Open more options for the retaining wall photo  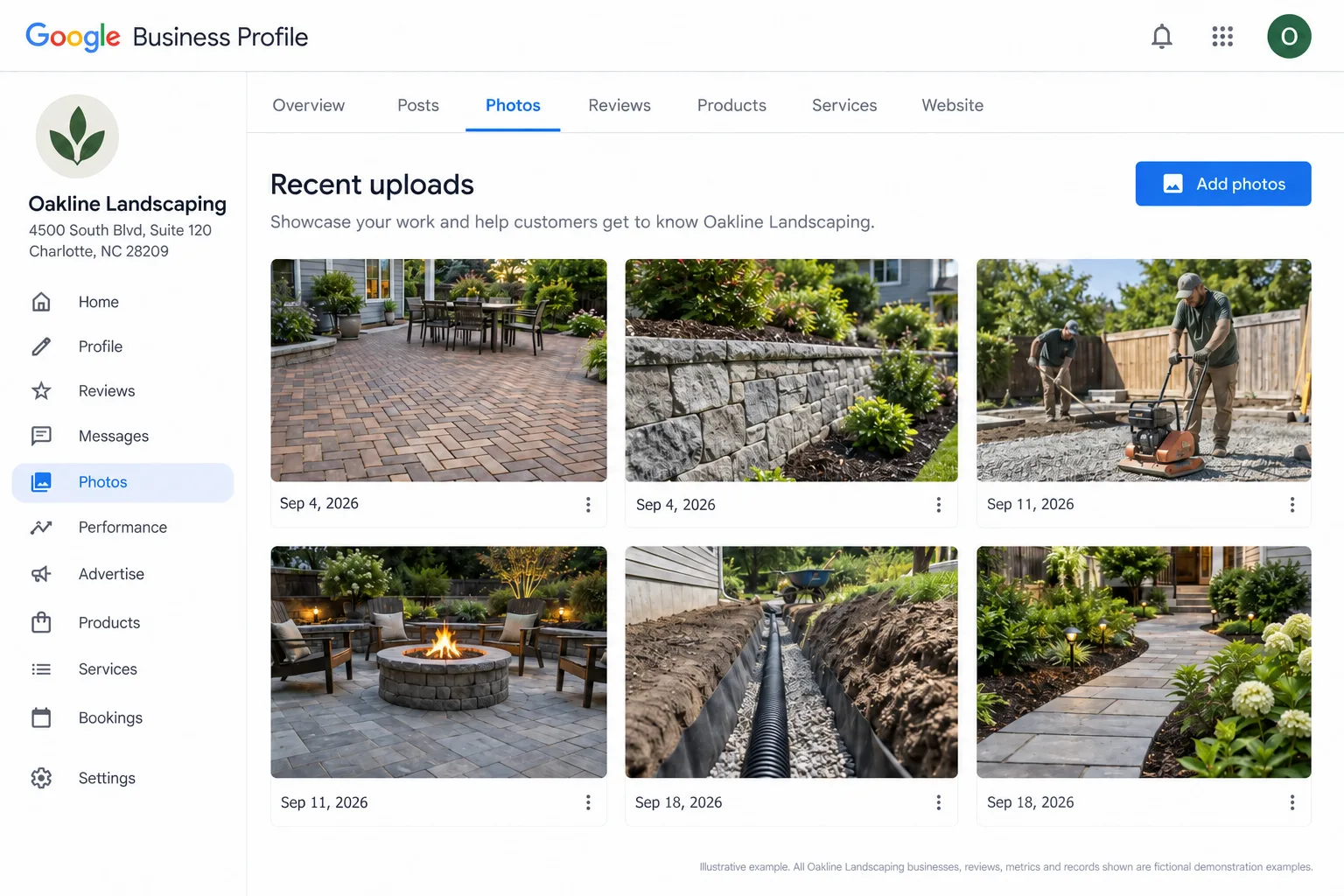939,505
